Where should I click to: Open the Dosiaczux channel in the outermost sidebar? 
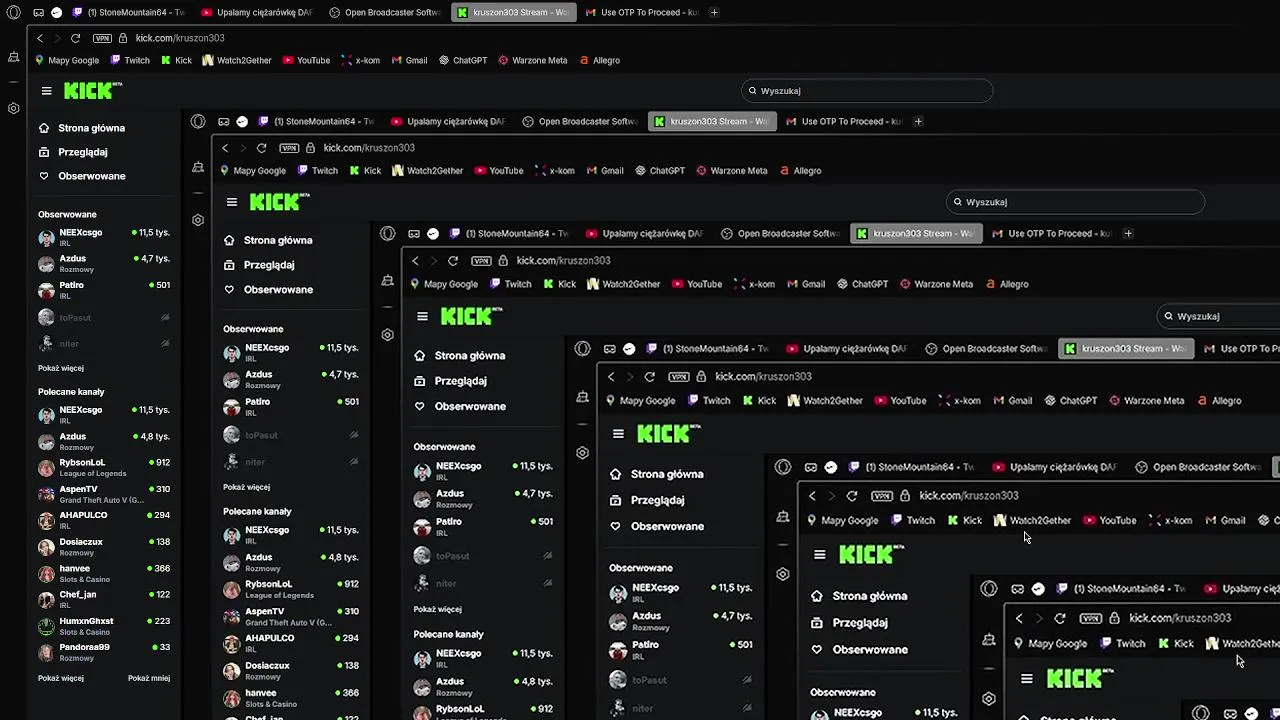(104, 546)
